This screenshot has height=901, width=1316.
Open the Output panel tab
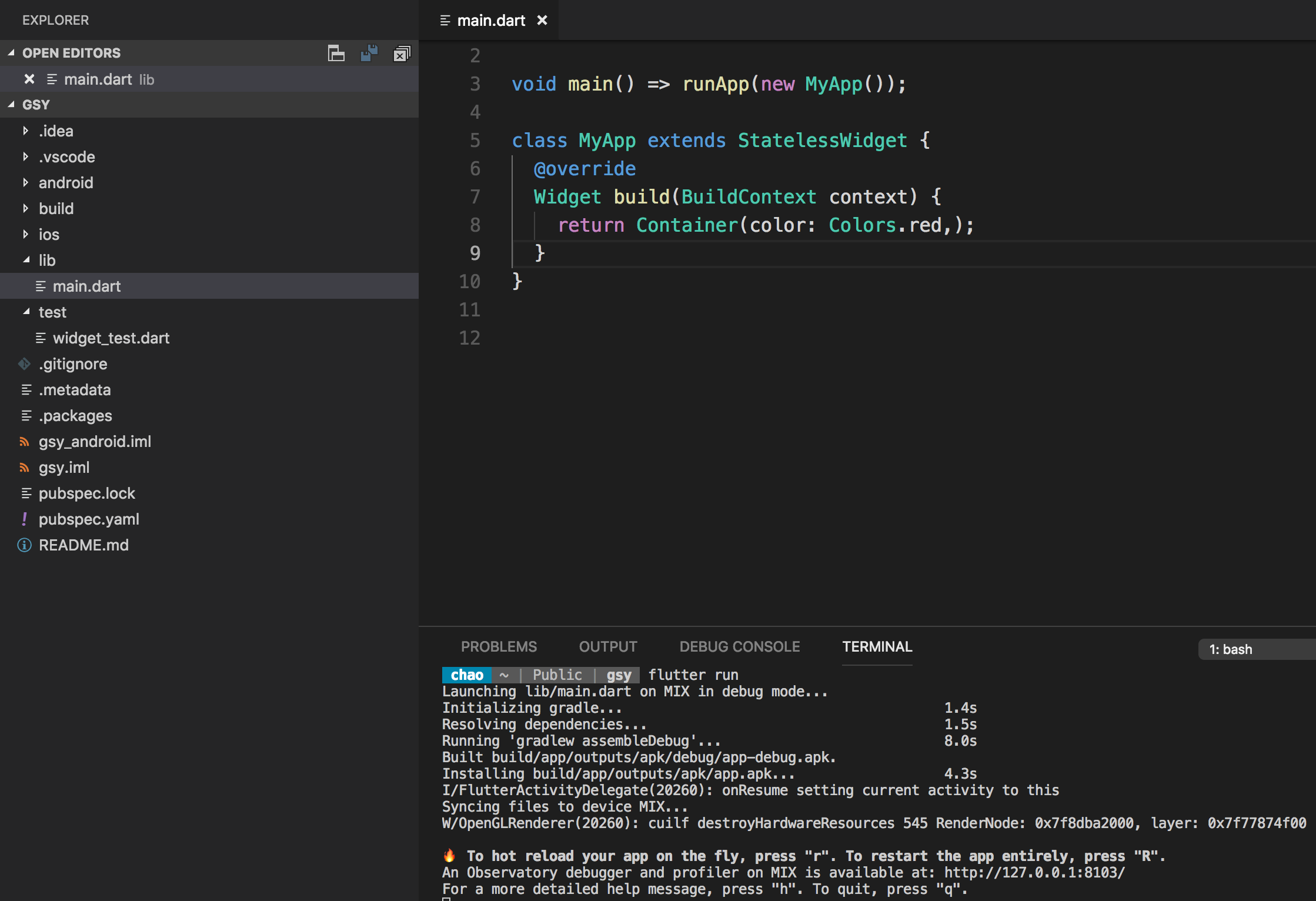607,647
